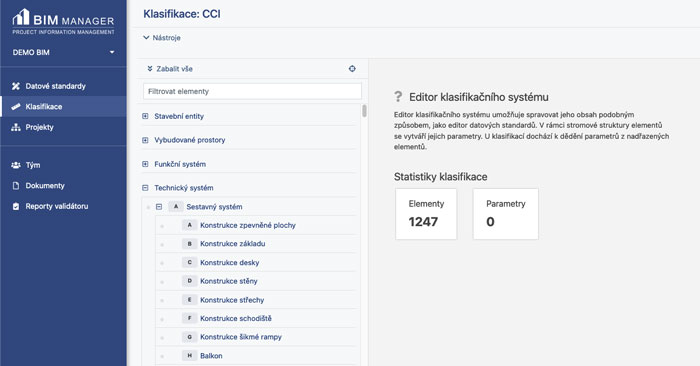Select Balkon element
700x366 pixels.
pyautogui.click(x=256, y=356)
